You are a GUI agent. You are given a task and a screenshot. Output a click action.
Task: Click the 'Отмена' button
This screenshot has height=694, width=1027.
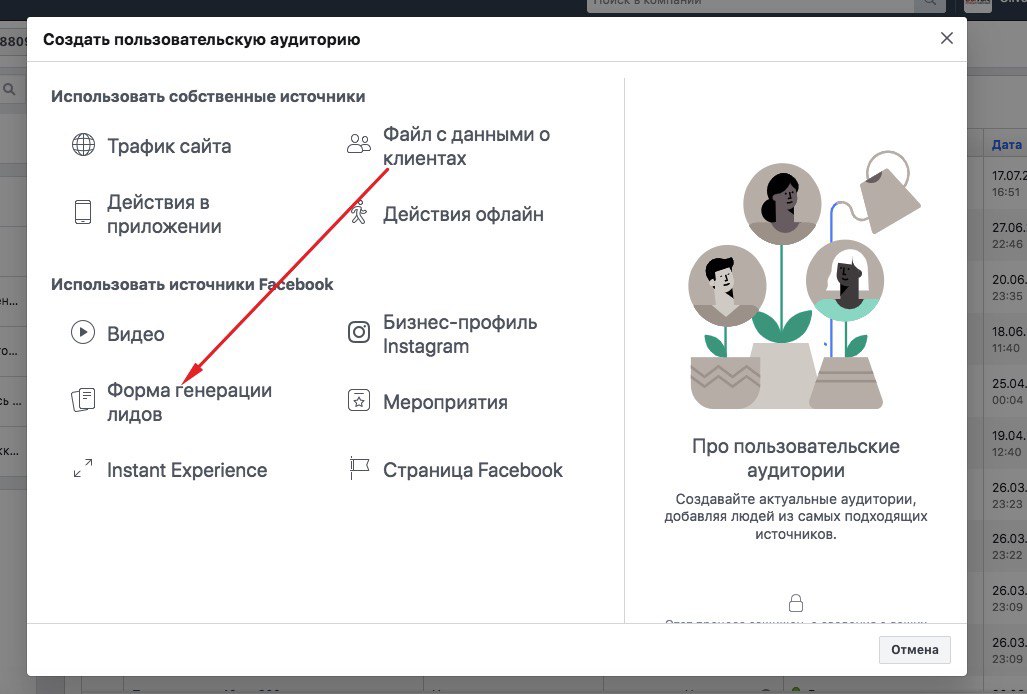click(914, 649)
